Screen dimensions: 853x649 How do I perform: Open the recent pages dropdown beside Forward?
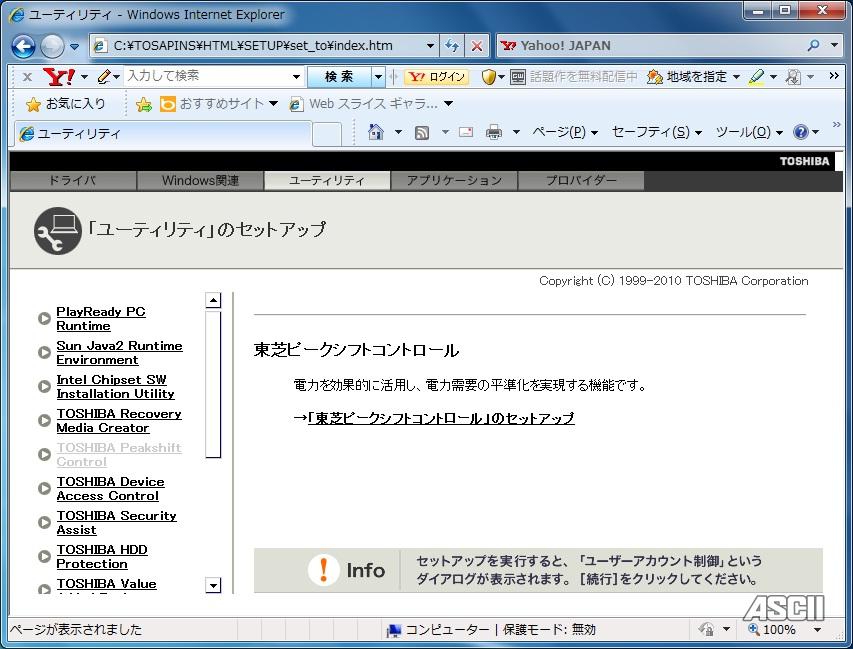point(75,47)
